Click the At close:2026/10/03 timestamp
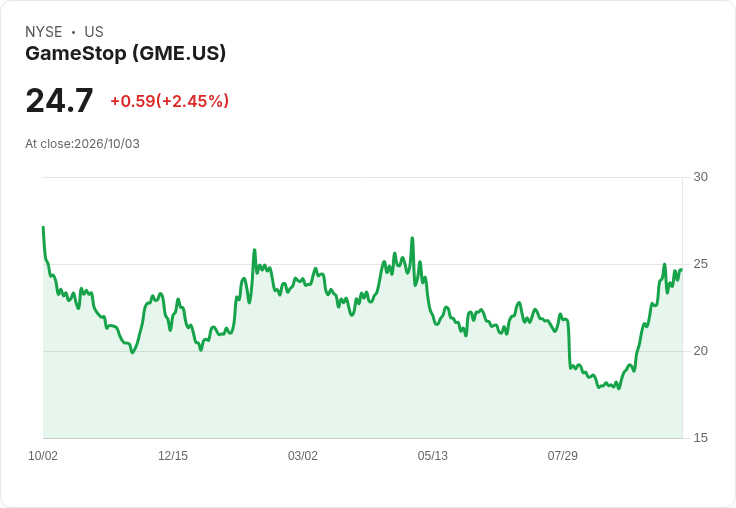Screen dimensions: 736x508 82,144
